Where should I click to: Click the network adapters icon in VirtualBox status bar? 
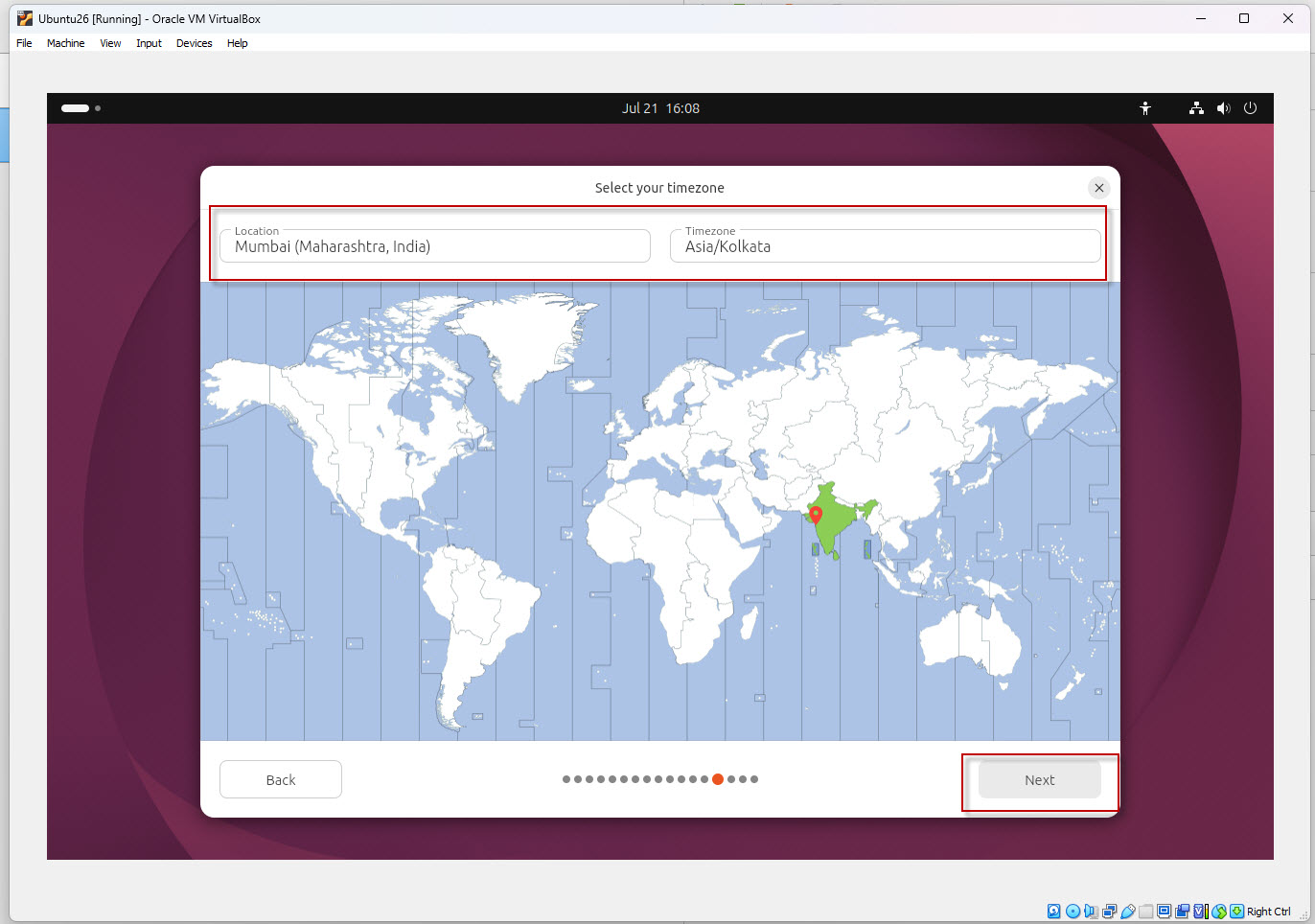coord(1110,912)
